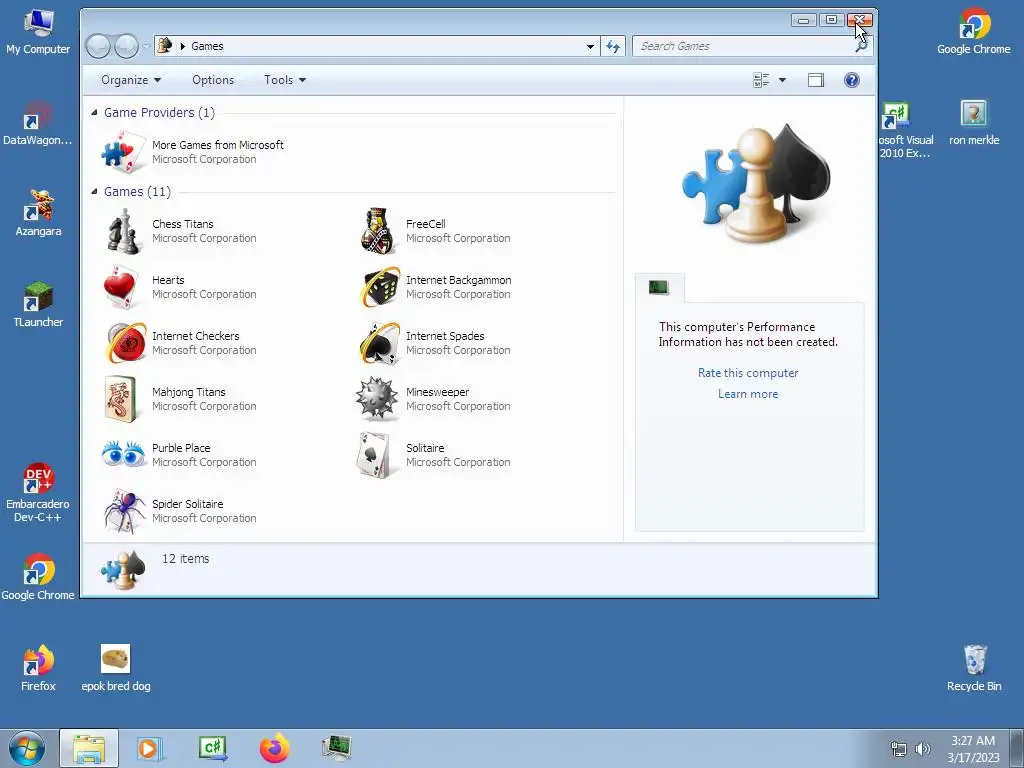
Task: Expand the view options dropdown arrow
Action: point(782,80)
